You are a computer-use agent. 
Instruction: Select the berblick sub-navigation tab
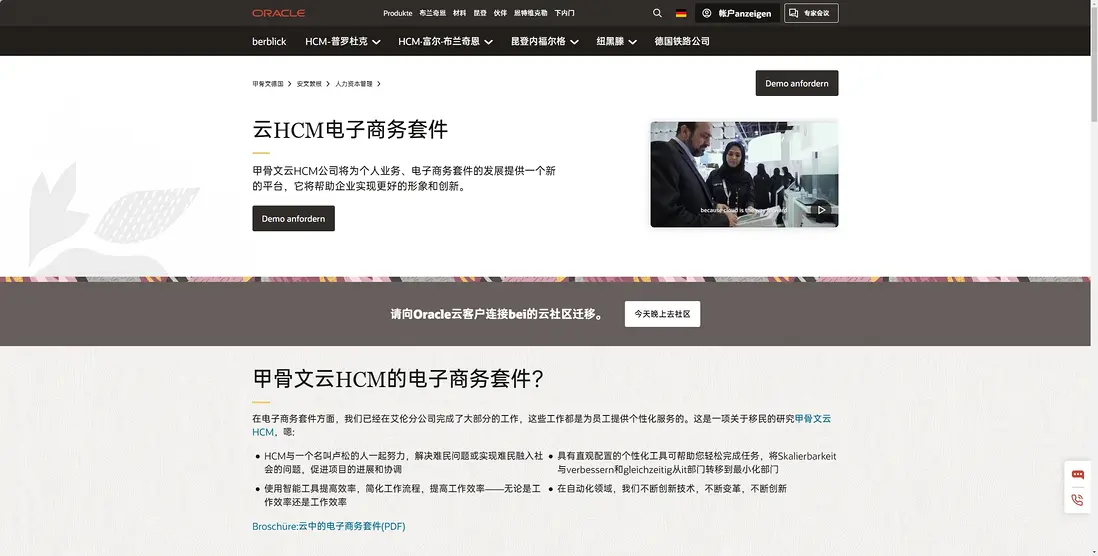click(x=269, y=41)
